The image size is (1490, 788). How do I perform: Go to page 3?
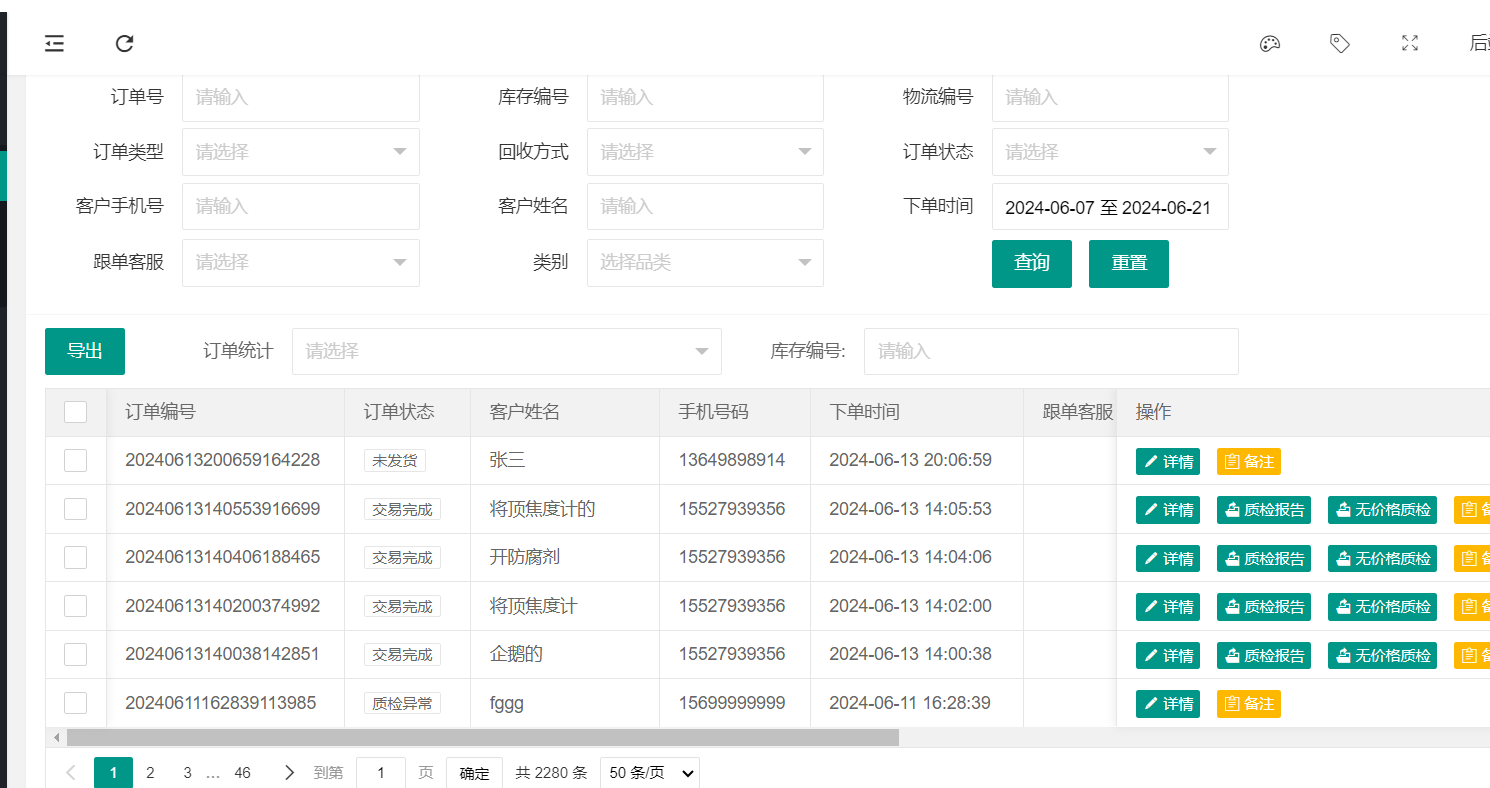[x=187, y=772]
